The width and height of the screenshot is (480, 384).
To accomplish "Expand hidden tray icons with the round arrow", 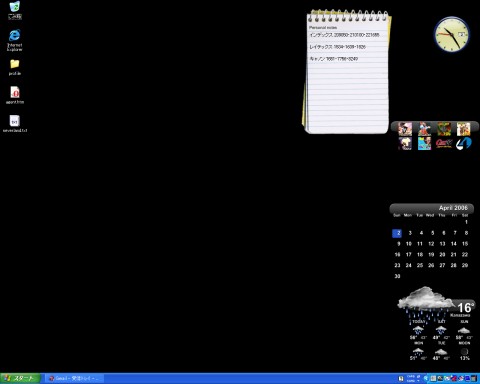I will pos(426,378).
